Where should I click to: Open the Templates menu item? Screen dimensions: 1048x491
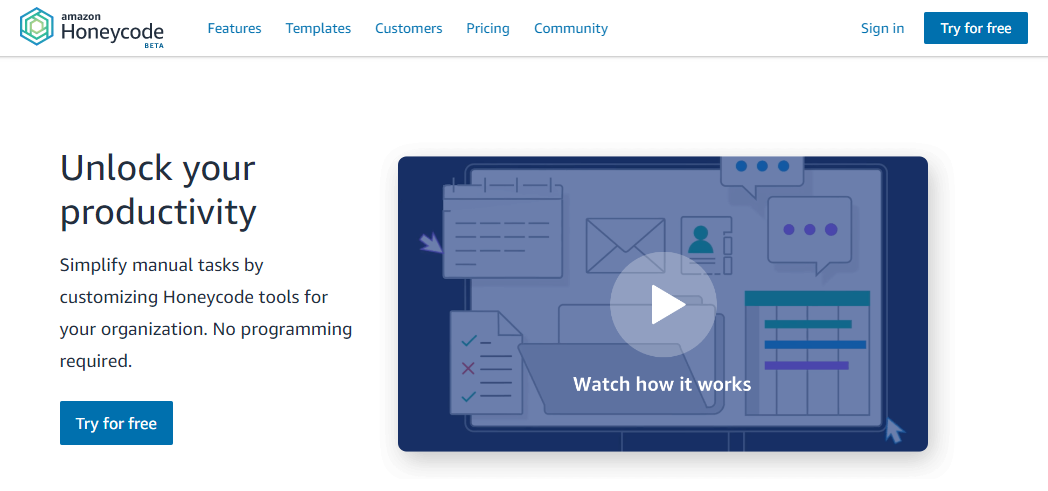[318, 28]
